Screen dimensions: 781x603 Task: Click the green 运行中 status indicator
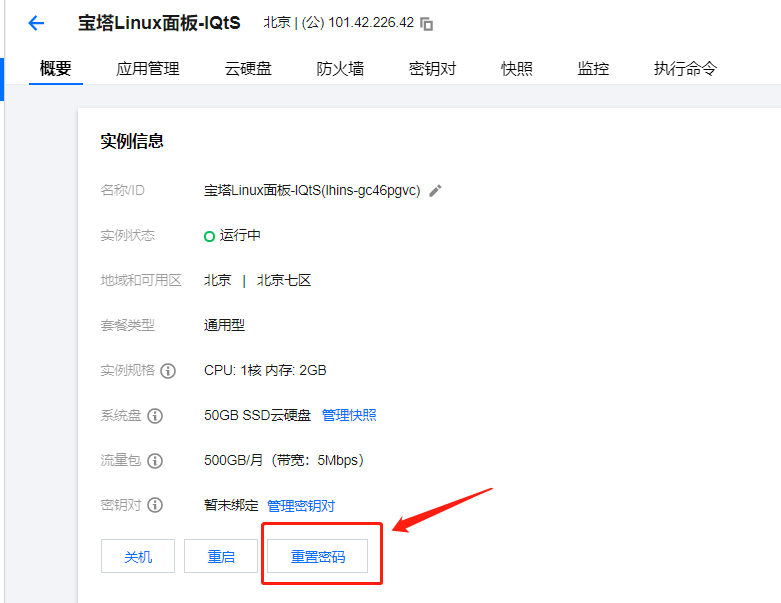click(x=209, y=236)
